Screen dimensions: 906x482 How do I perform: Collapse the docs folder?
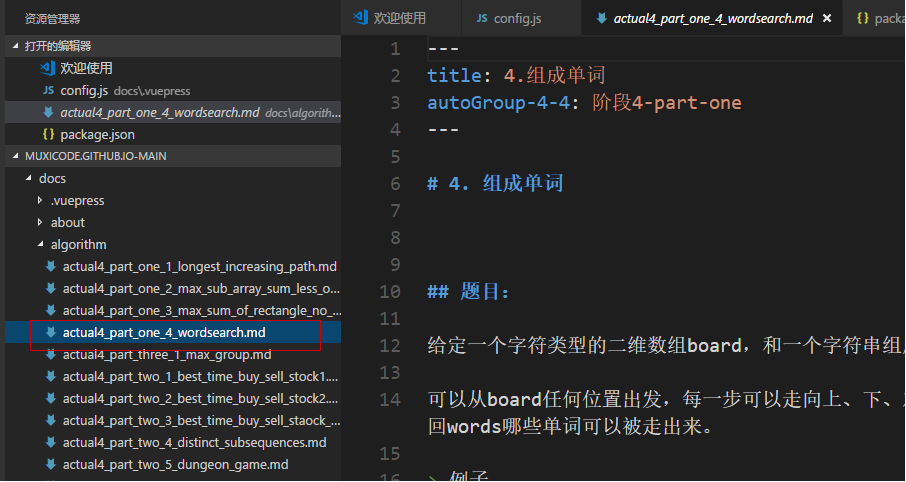pyautogui.click(x=28, y=178)
